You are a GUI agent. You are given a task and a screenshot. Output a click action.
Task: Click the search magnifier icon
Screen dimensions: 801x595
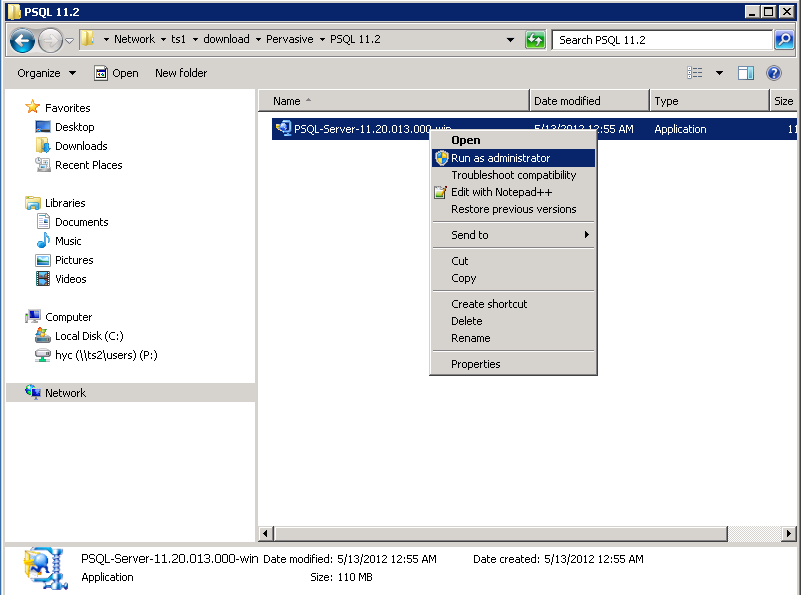point(784,40)
